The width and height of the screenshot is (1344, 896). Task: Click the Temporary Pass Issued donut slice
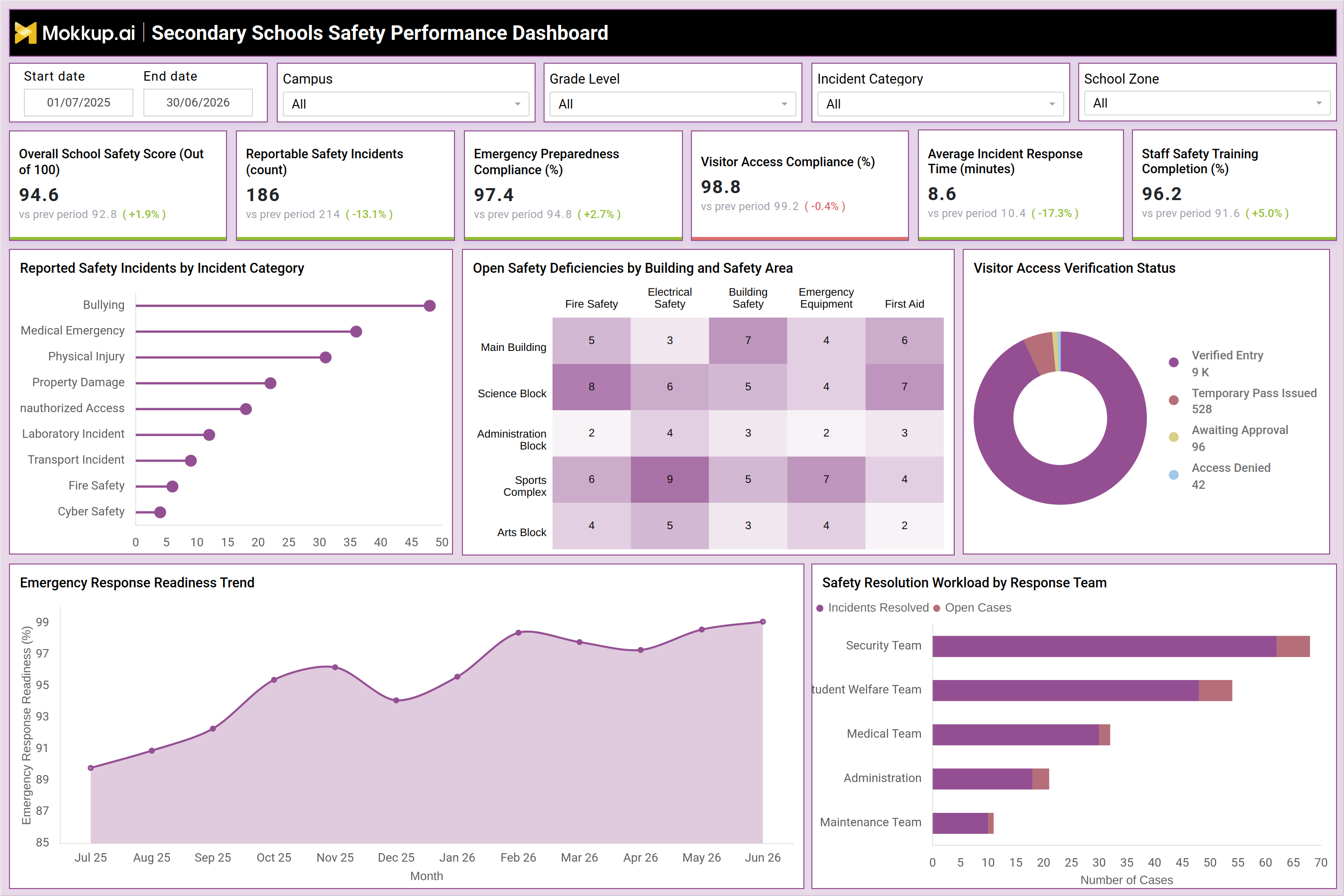[x=1041, y=353]
